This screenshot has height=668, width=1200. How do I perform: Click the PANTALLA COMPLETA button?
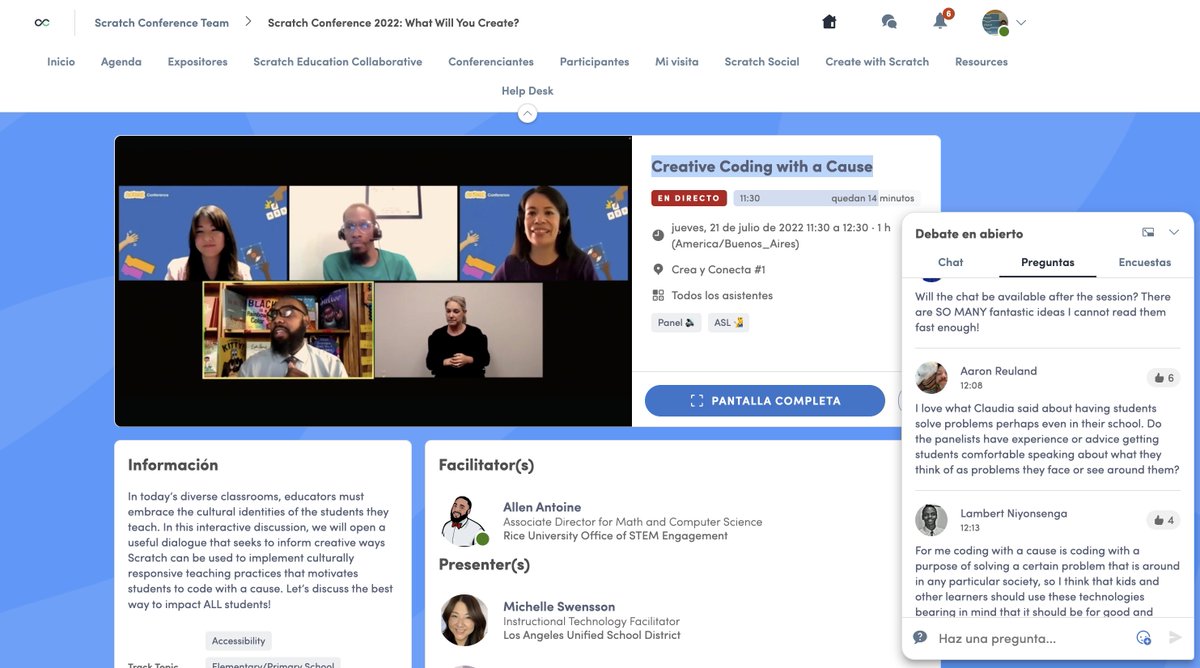click(764, 400)
